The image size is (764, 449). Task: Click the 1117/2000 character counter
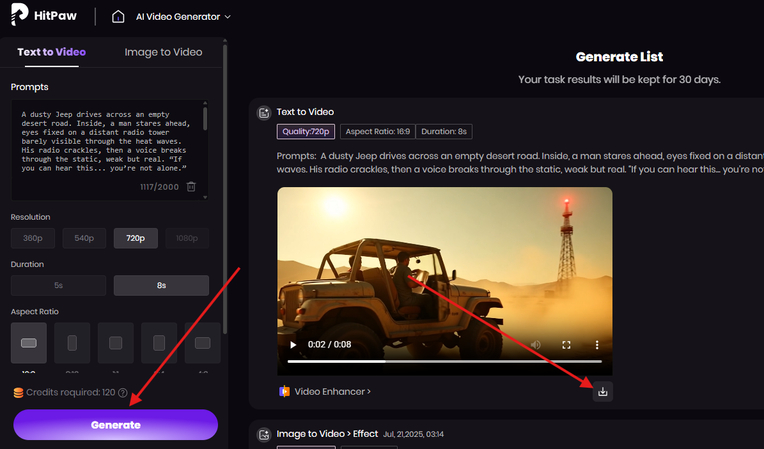(x=159, y=187)
